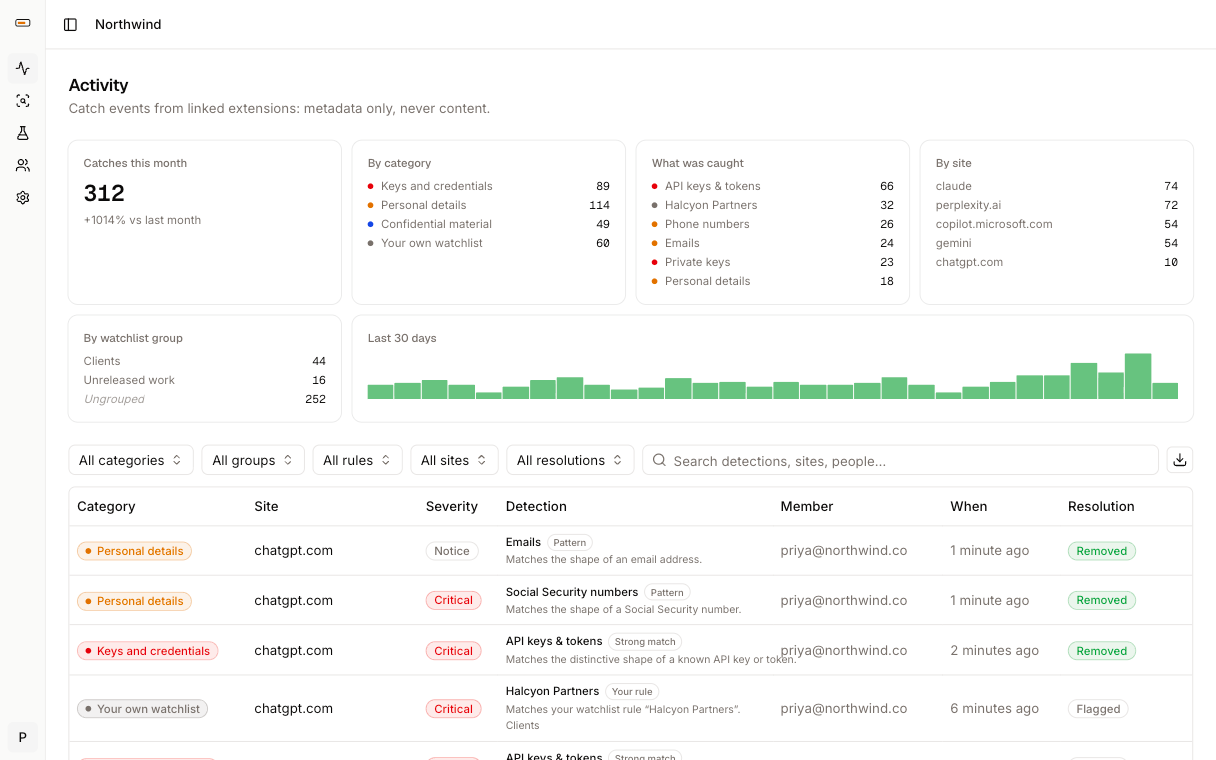This screenshot has height=760, width=1216.
Task: Open the lab flask icon in sidebar
Action: tap(23, 133)
